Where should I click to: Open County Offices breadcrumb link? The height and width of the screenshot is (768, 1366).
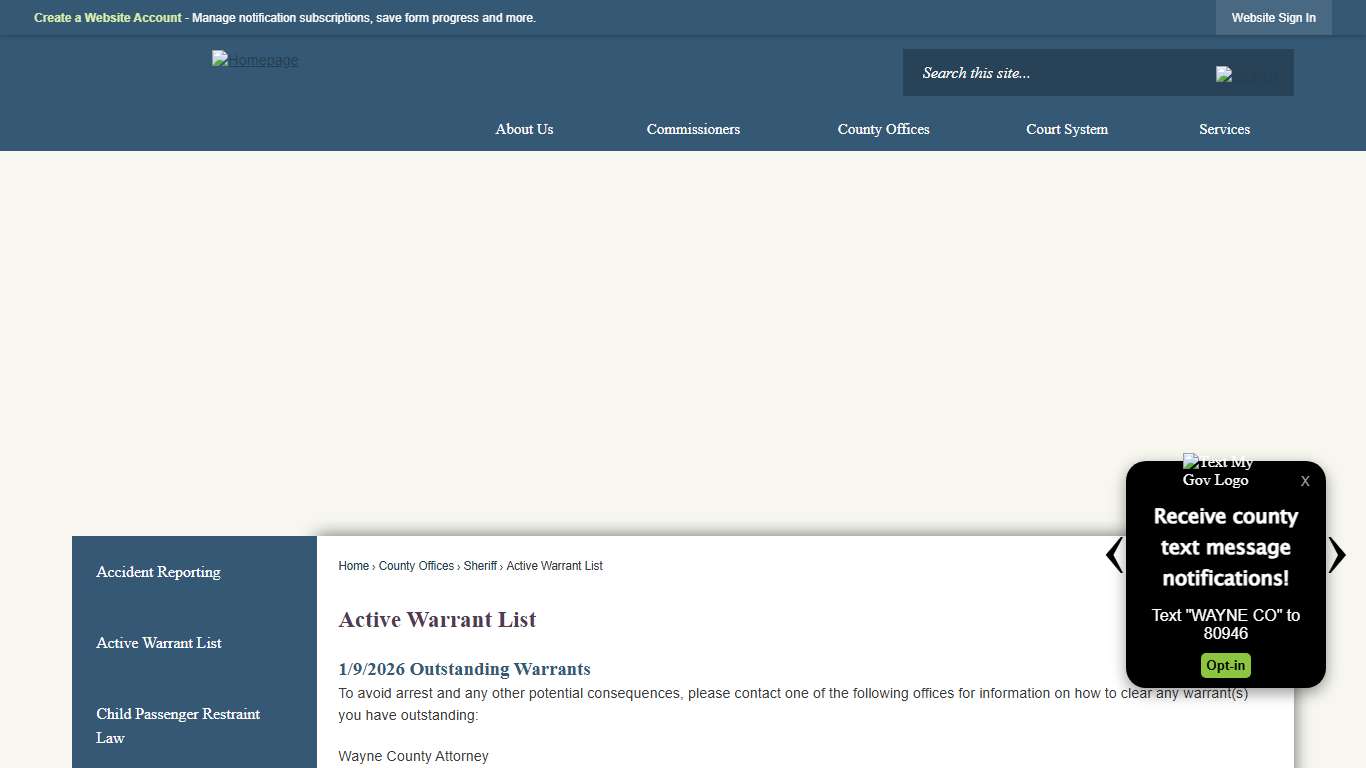click(416, 566)
